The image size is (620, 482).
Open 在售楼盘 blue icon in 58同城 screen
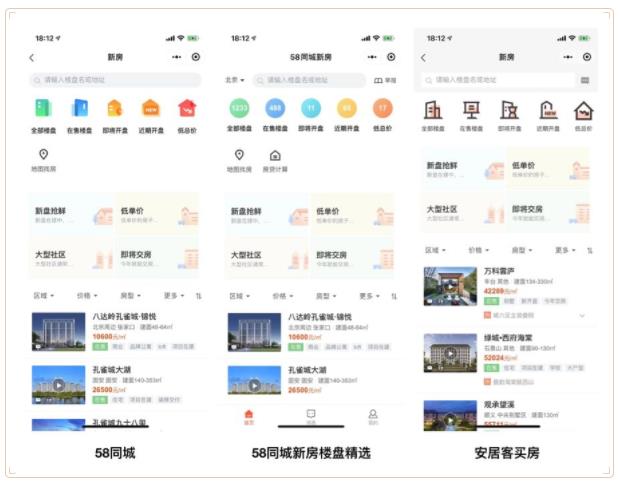[x=79, y=108]
